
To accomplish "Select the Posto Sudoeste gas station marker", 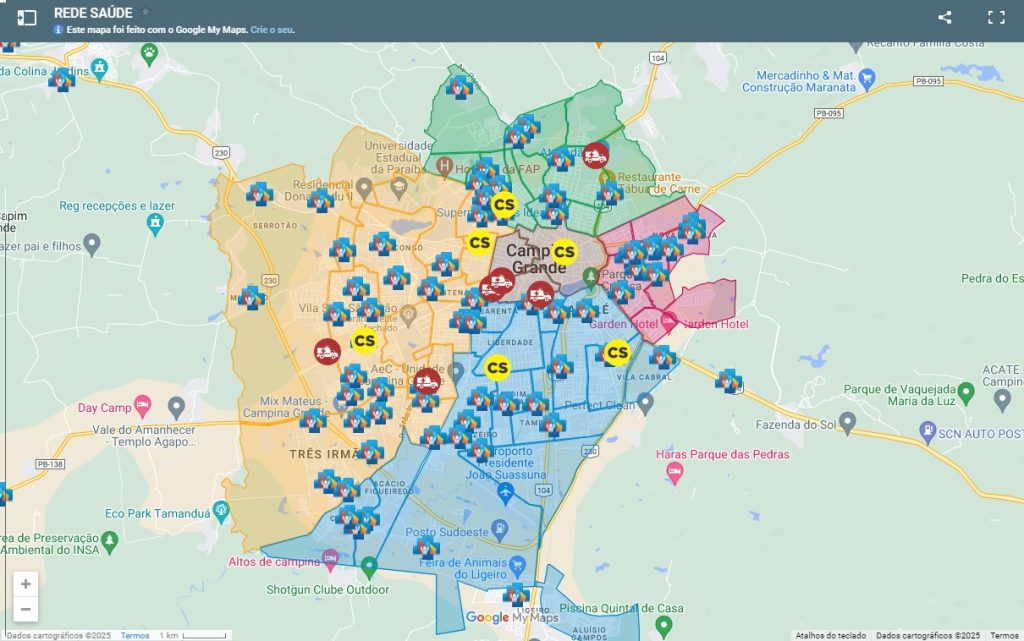I will tap(505, 524).
